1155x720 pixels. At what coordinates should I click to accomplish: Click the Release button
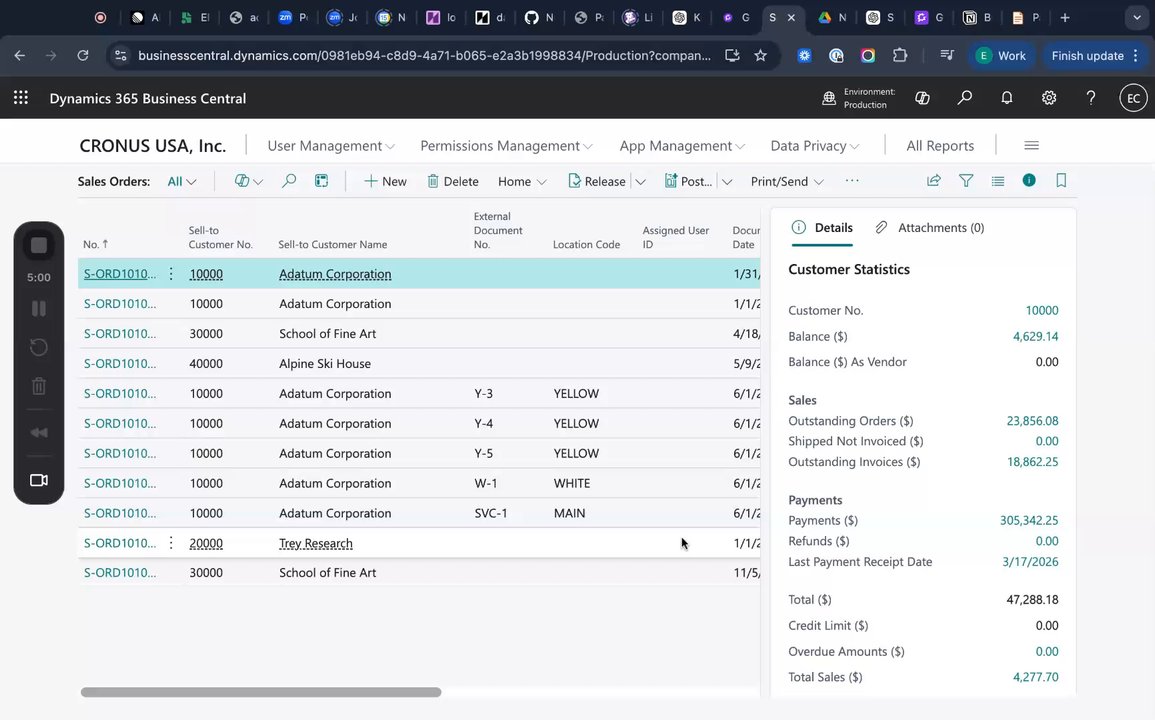point(597,181)
